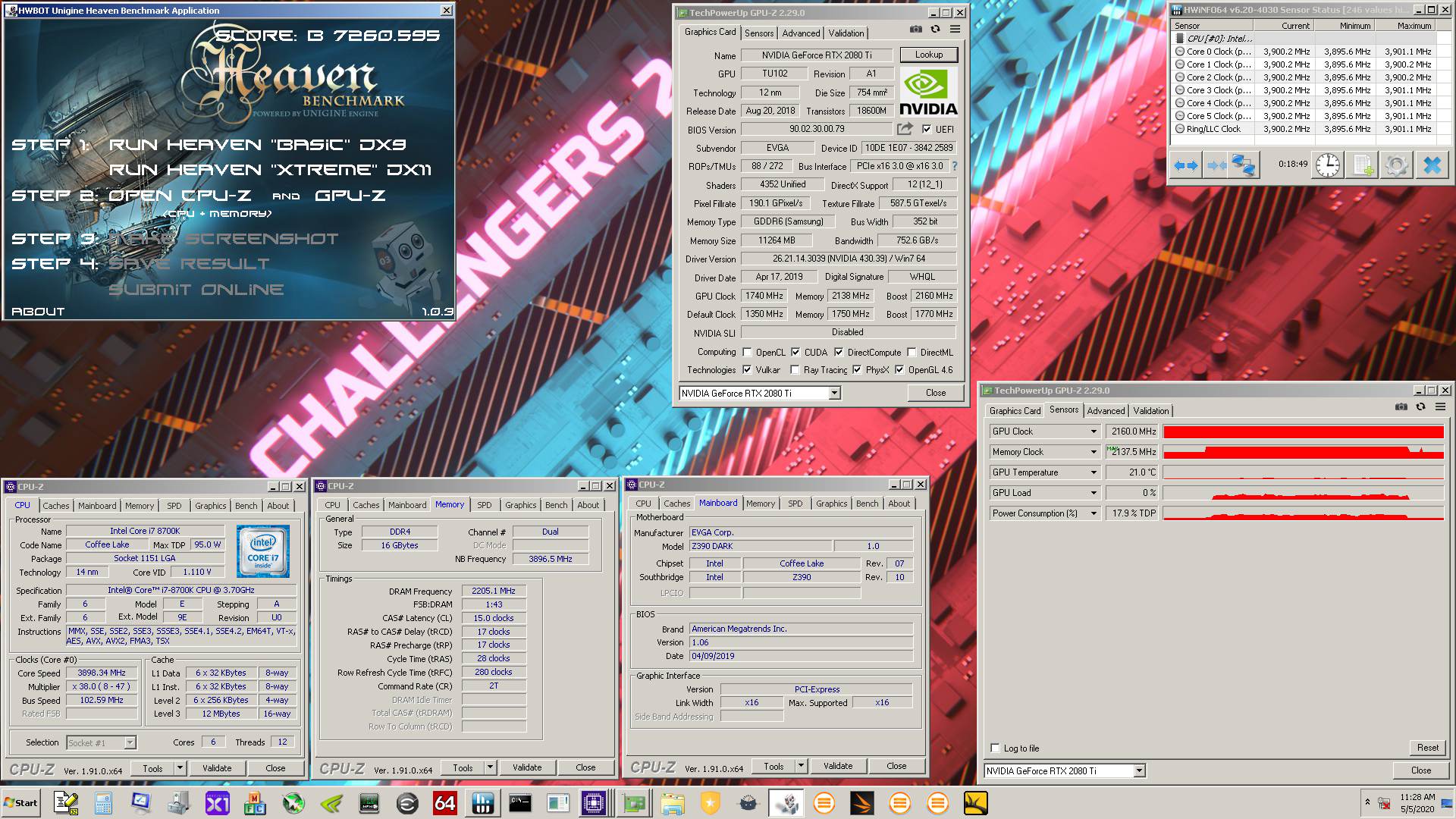The image size is (1456, 819).
Task: Open Tools dropdown arrow in CPU-Z Memory window
Action: 490,767
